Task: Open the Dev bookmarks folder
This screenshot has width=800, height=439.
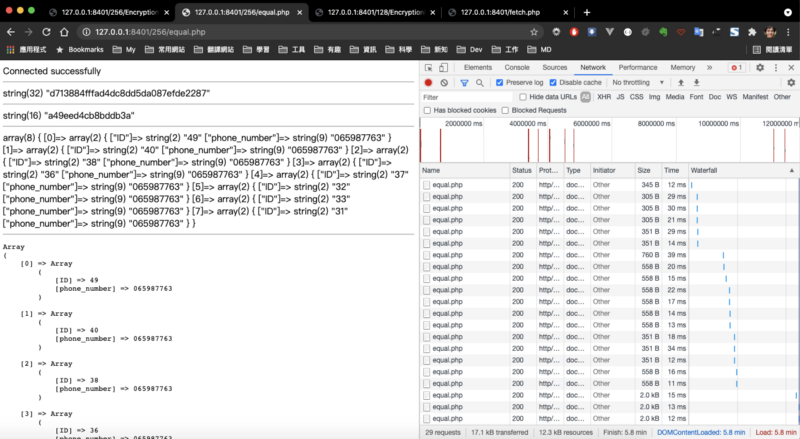Action: (x=469, y=50)
